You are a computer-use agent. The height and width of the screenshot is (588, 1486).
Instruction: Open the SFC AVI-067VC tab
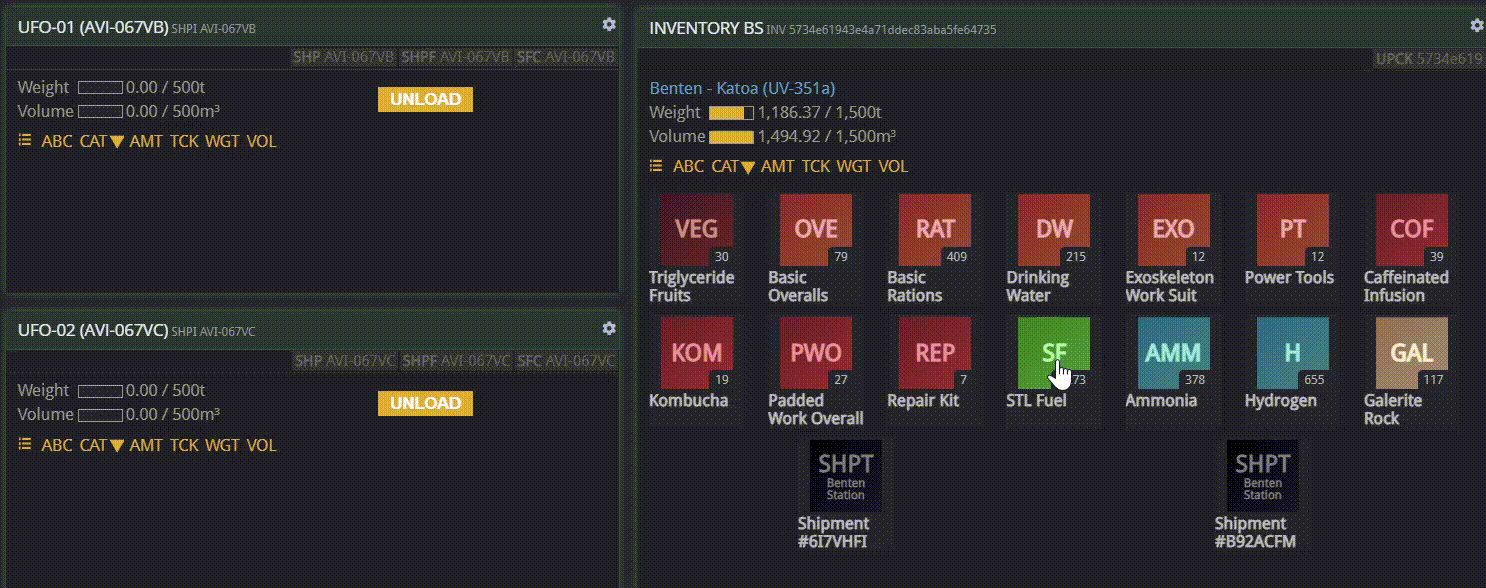pos(566,361)
